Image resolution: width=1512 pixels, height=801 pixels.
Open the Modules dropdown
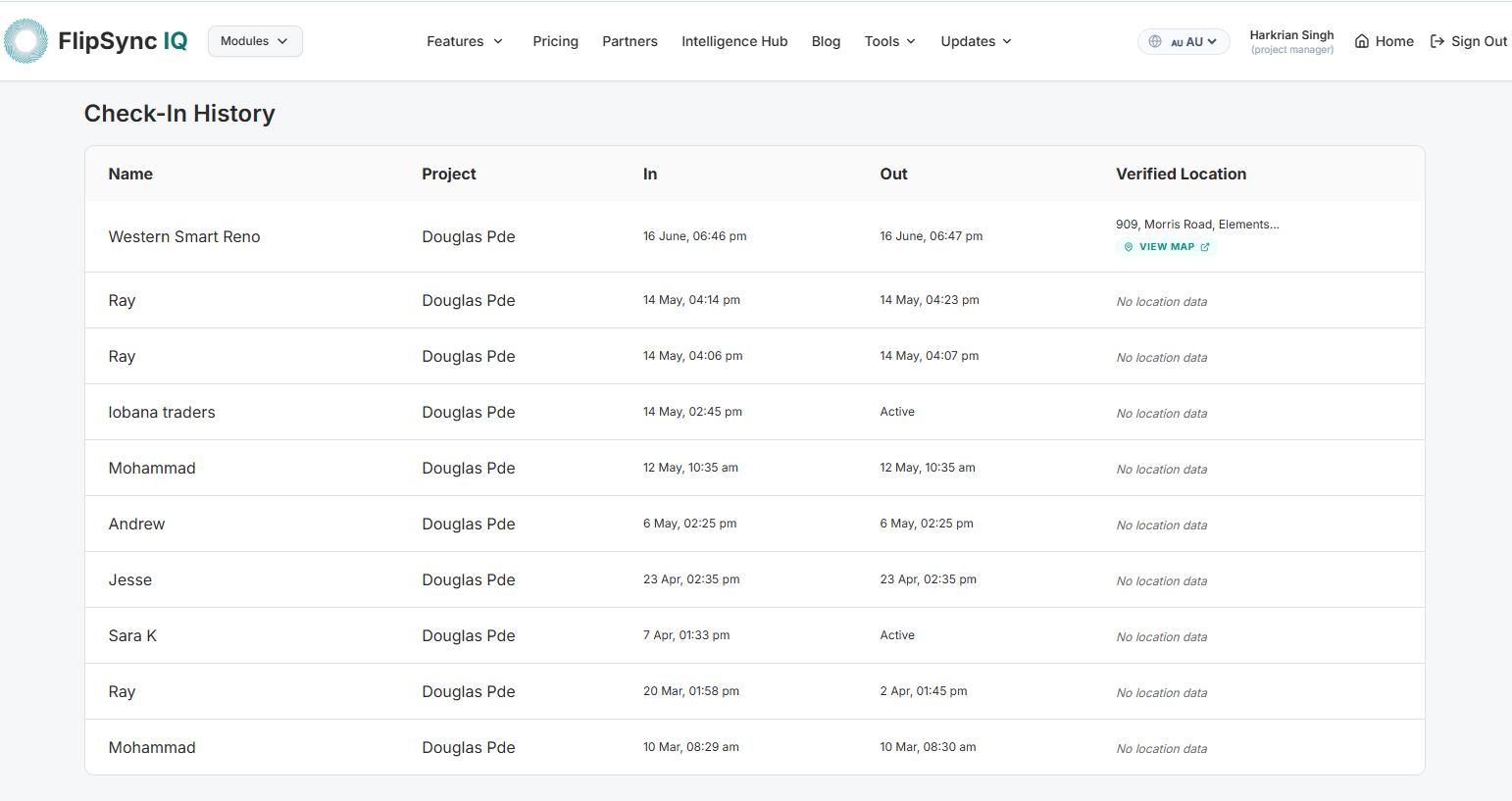(x=255, y=41)
